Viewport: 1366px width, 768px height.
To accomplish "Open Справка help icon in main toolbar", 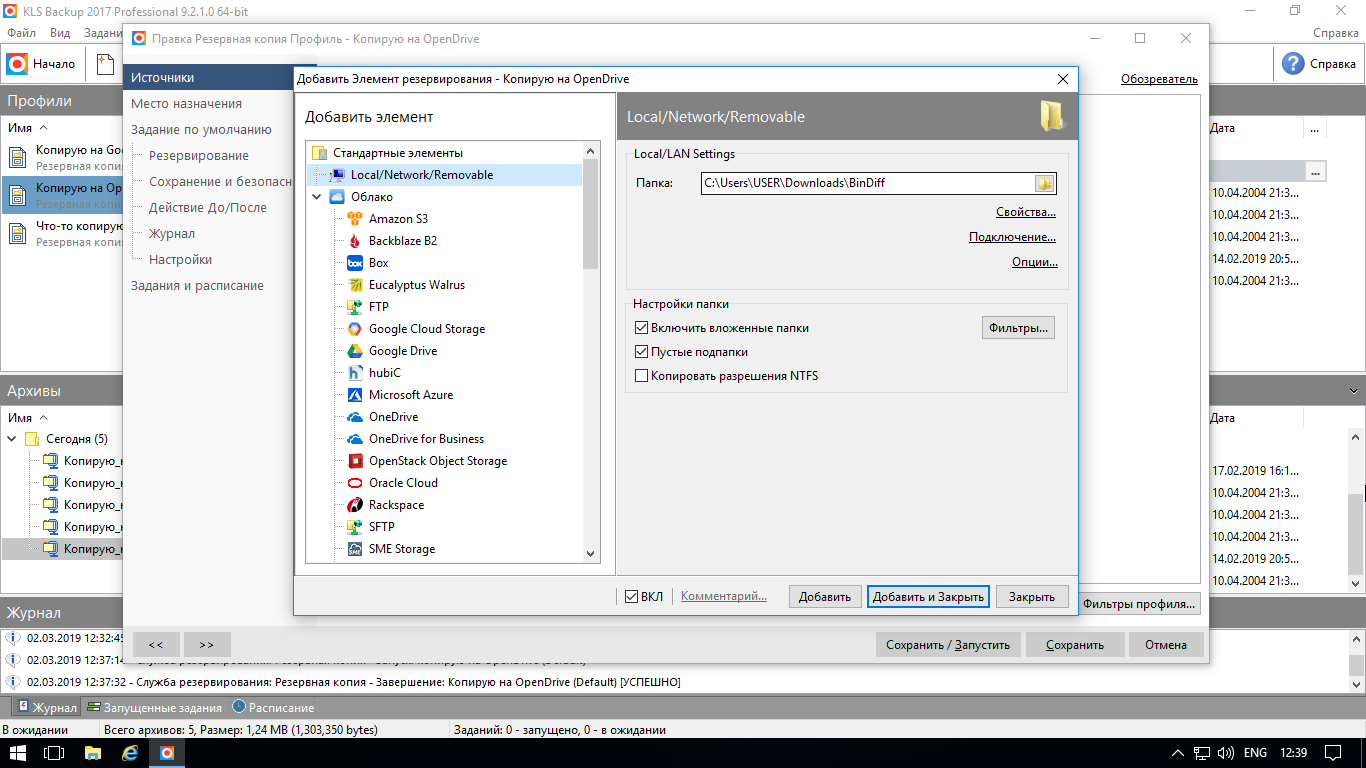I will point(1320,64).
